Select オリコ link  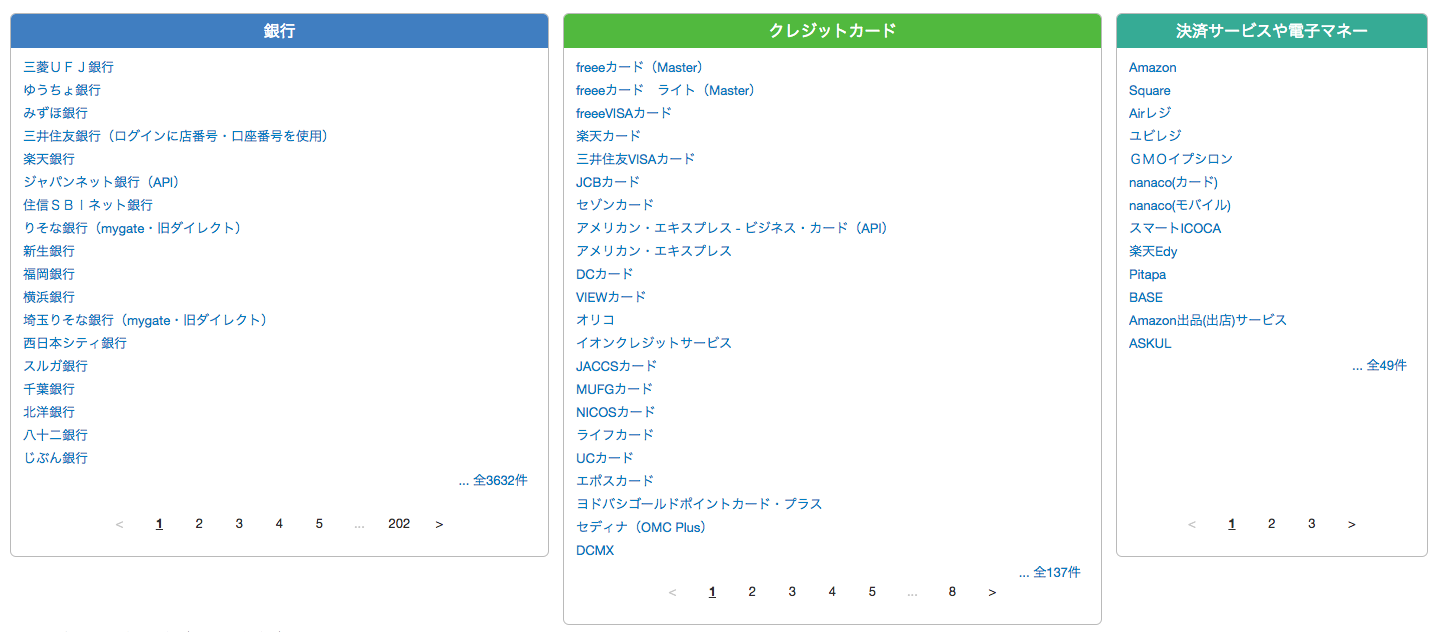[x=595, y=320]
